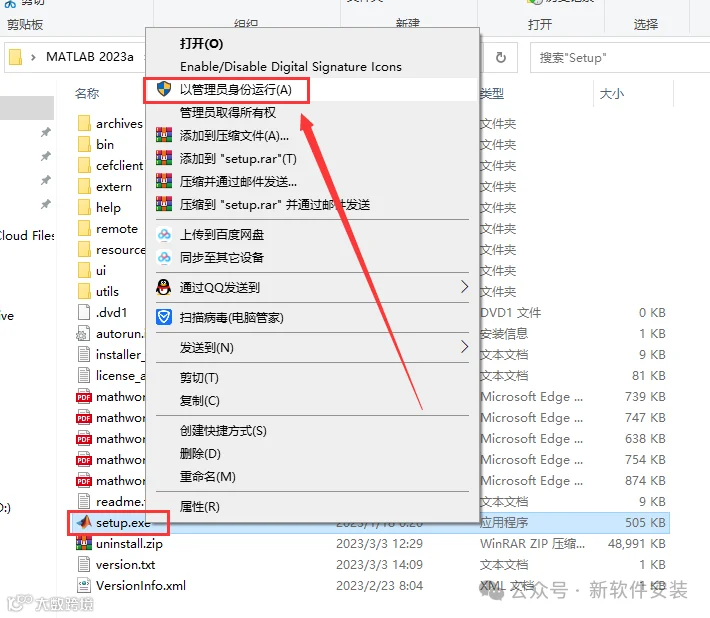Sort by the 类型 column header
This screenshot has height=618, width=710.
(492, 94)
